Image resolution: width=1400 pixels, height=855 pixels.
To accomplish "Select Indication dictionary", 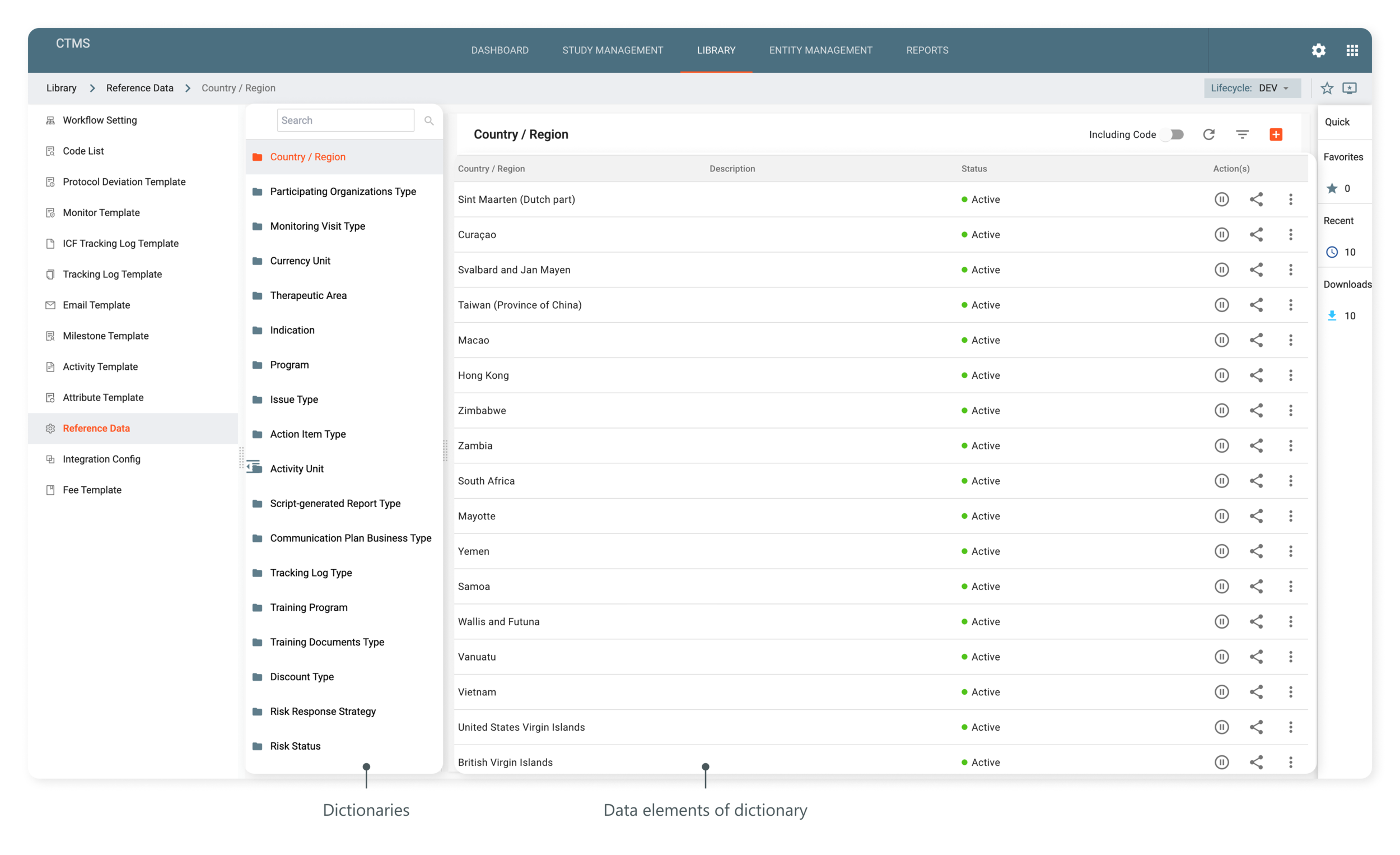I will 292,330.
